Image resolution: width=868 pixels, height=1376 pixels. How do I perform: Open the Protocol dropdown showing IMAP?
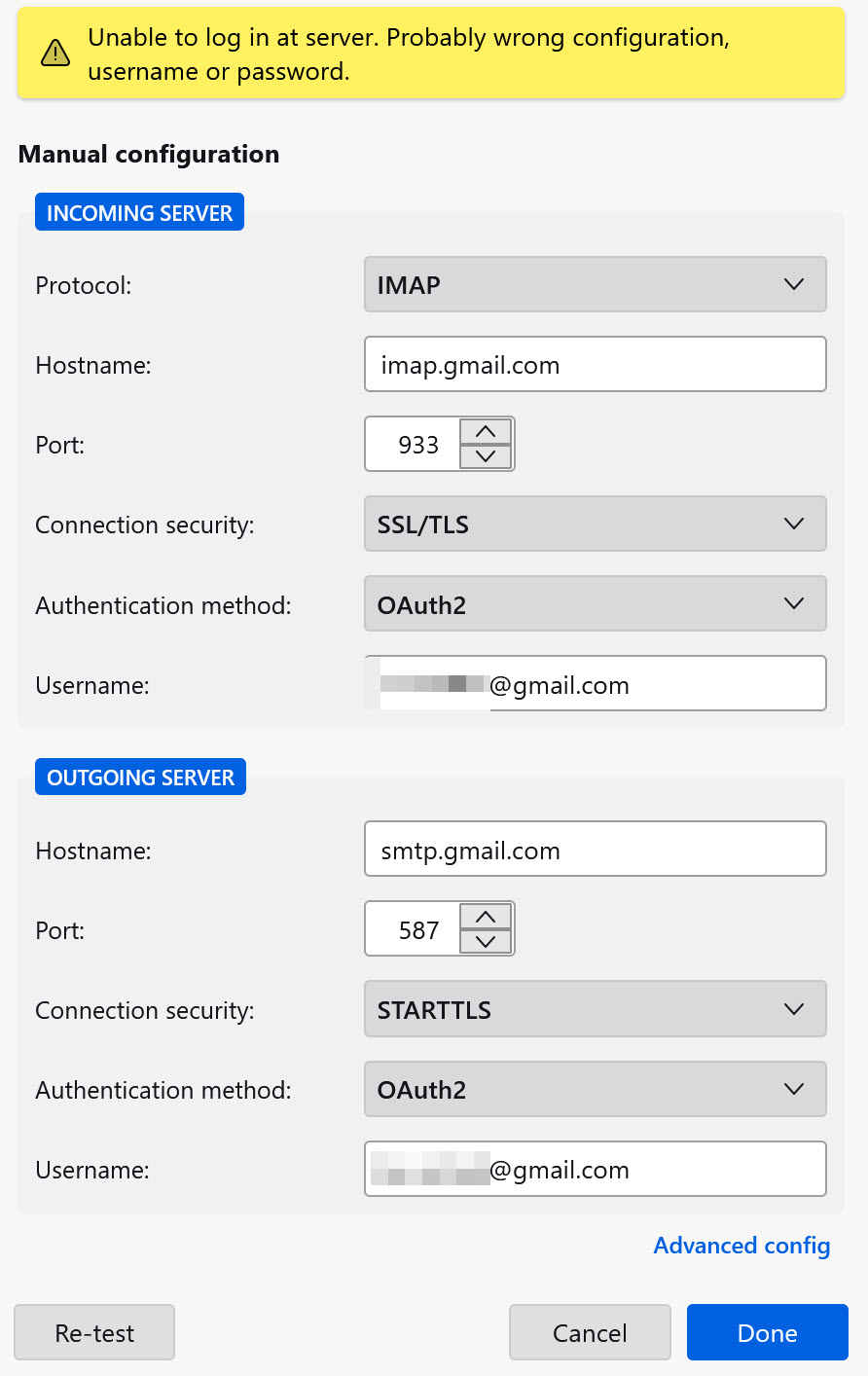click(x=595, y=284)
